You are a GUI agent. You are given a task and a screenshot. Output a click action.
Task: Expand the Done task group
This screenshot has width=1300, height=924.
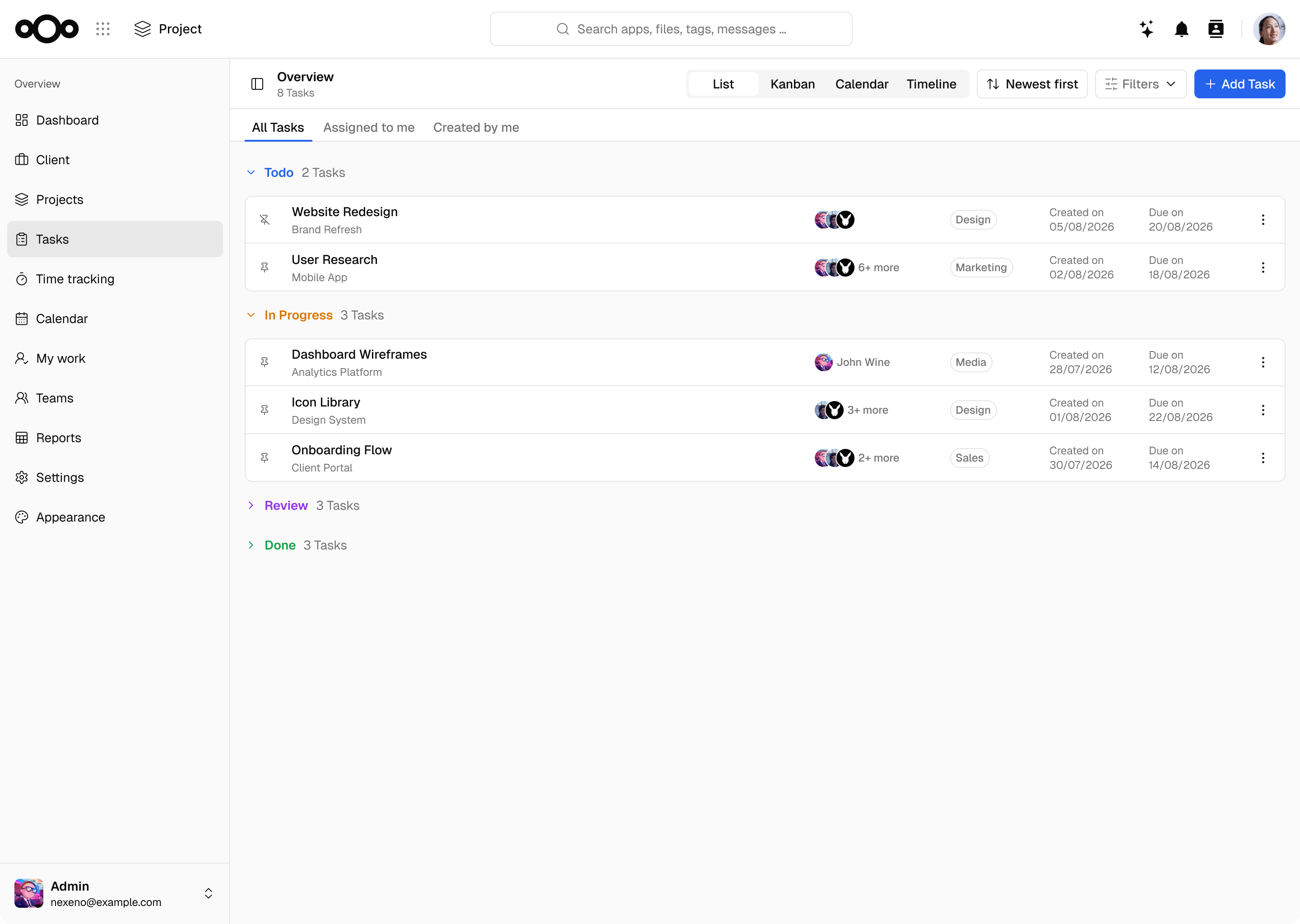point(251,545)
